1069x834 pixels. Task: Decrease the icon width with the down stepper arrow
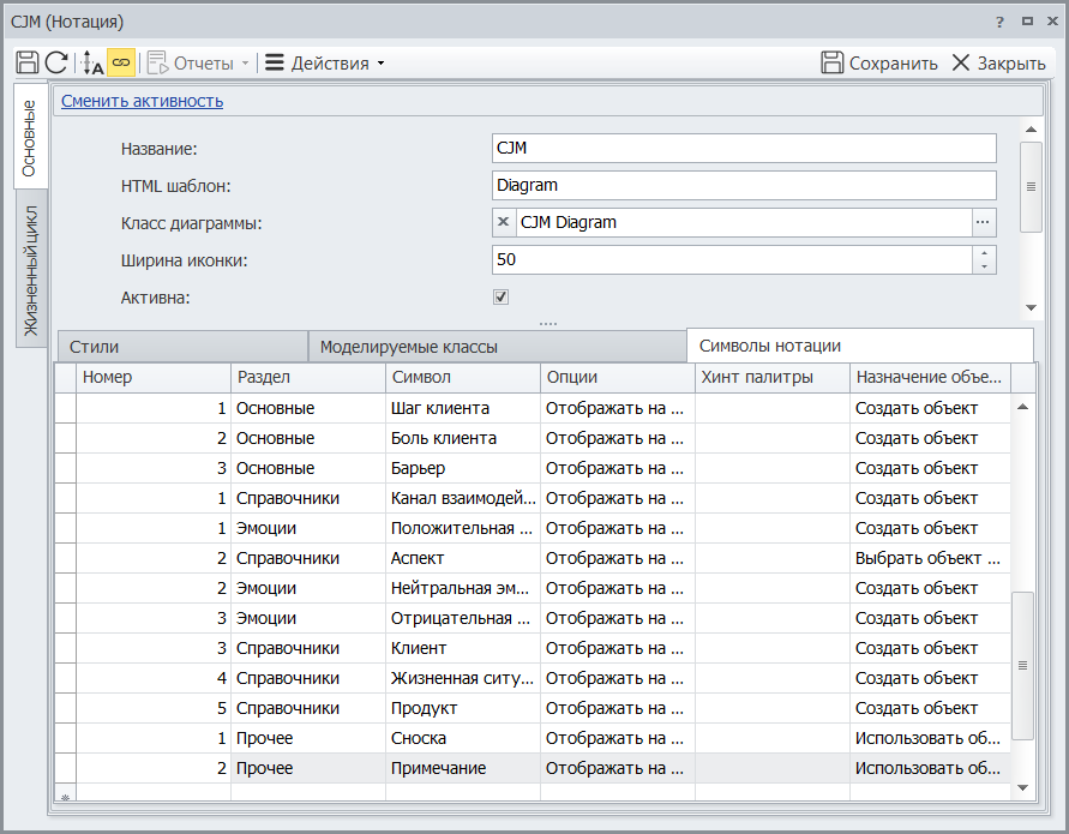coord(985,266)
